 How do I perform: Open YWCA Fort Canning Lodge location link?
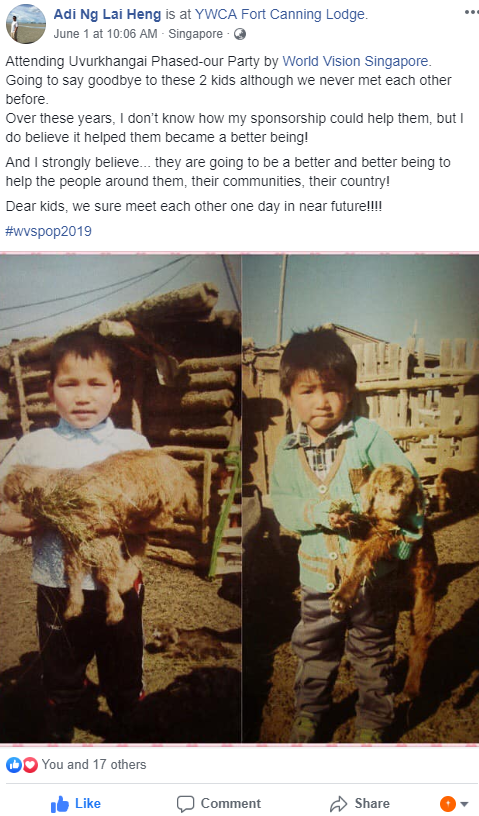pos(280,15)
